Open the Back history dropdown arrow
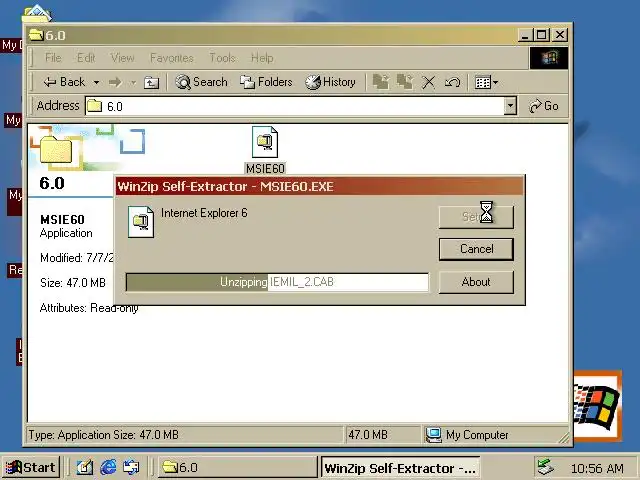The image size is (640, 480). [x=96, y=82]
